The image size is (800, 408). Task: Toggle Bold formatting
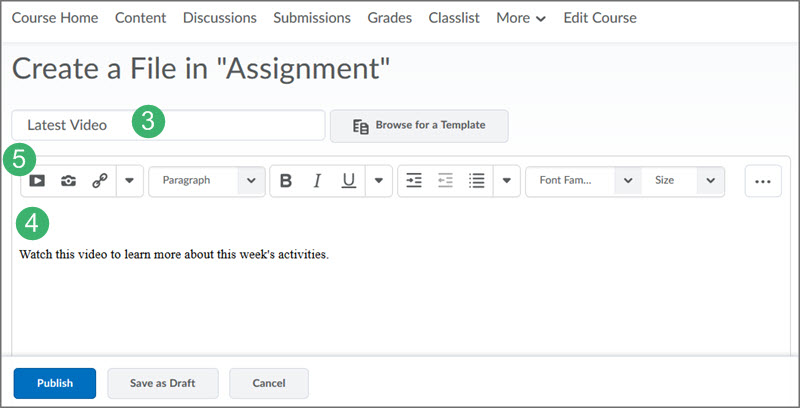pyautogui.click(x=286, y=181)
